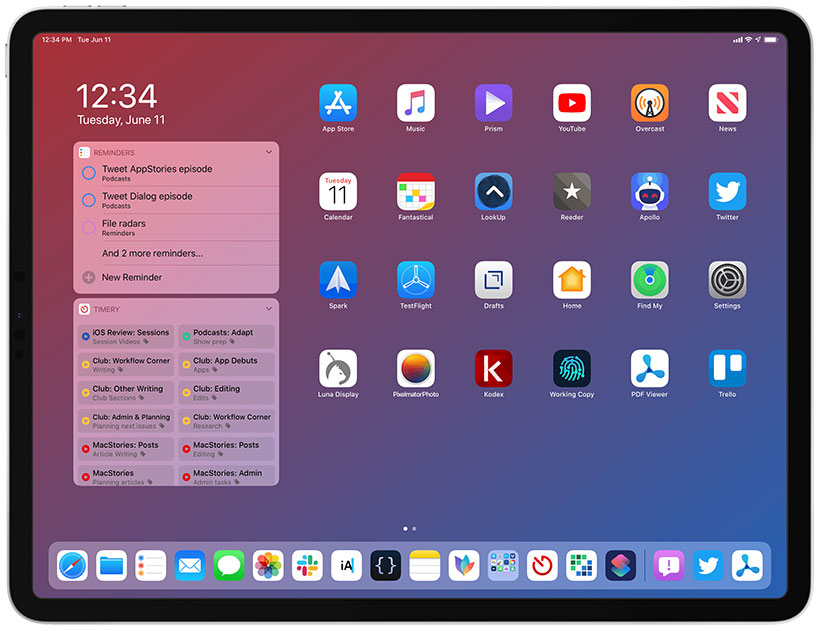This screenshot has height=631, width=820.
Task: Open the curly braces app in dock
Action: [x=385, y=566]
